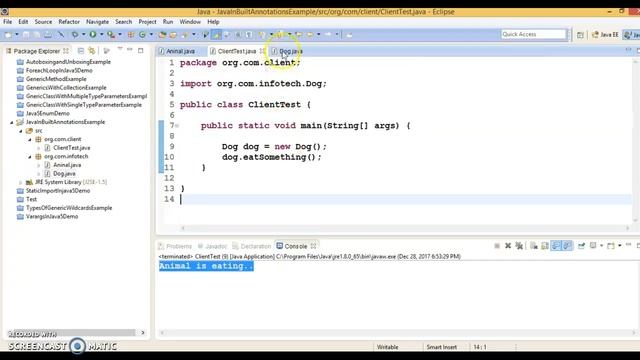Switch to Java EE perspective
Screen dimensions: 640x360
pyautogui.click(x=605, y=35)
